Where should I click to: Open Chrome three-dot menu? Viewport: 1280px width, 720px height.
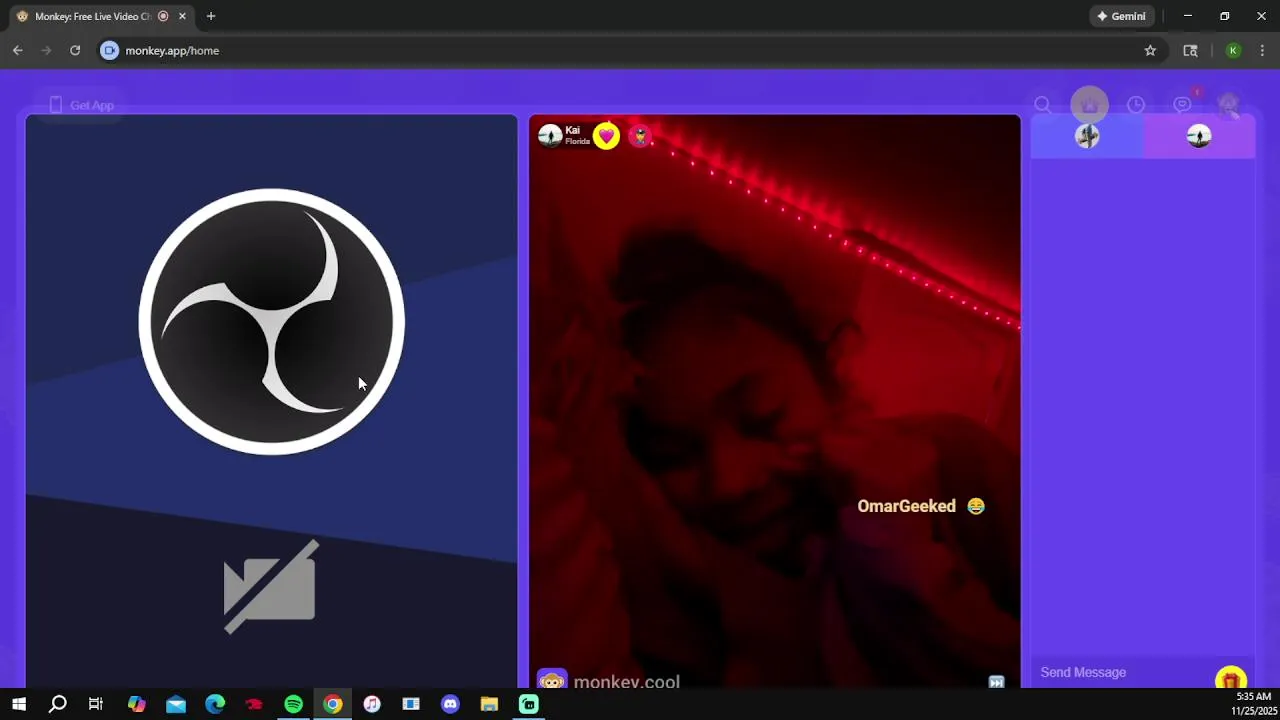click(1262, 50)
